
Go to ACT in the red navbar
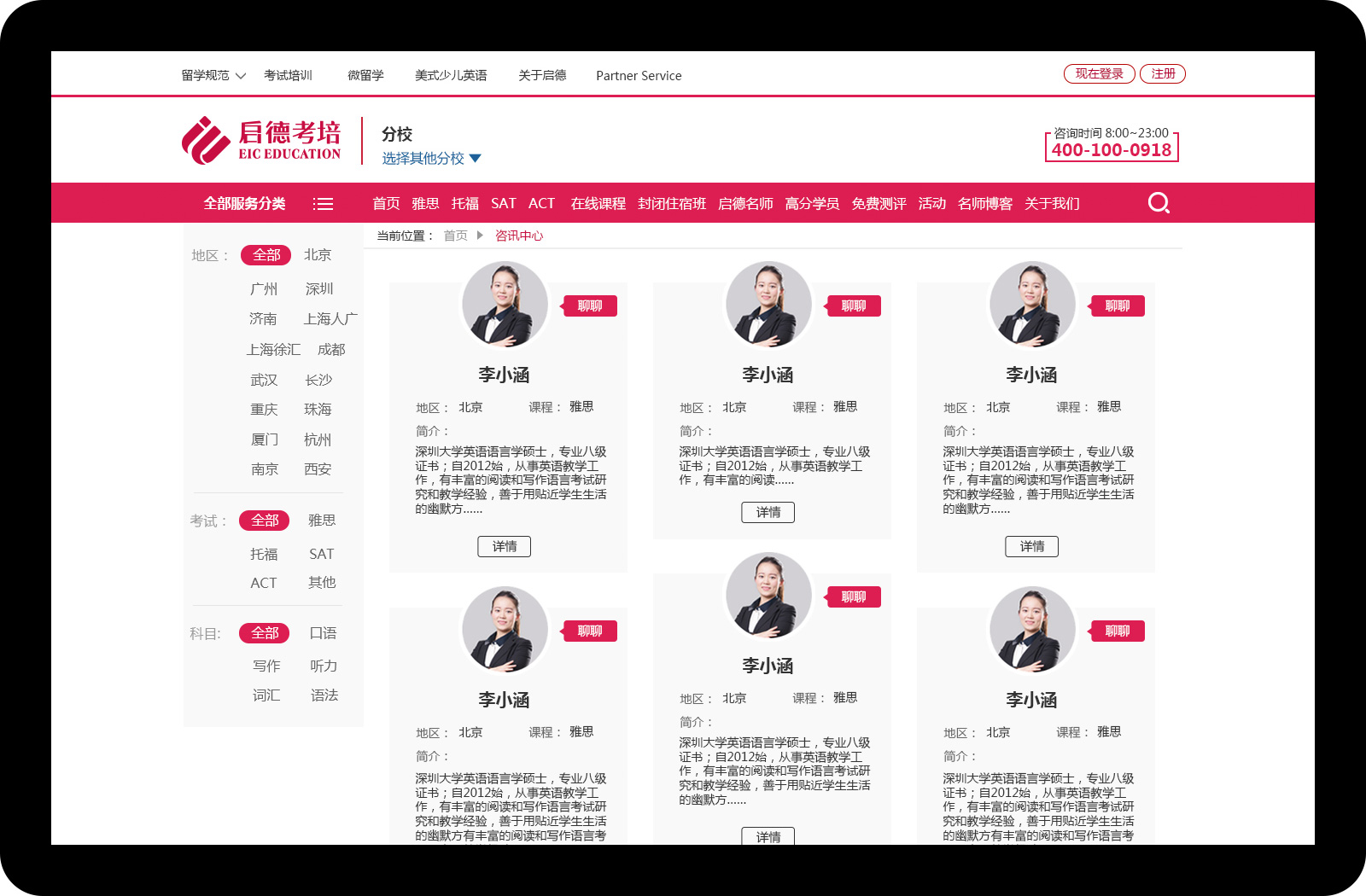(x=541, y=204)
